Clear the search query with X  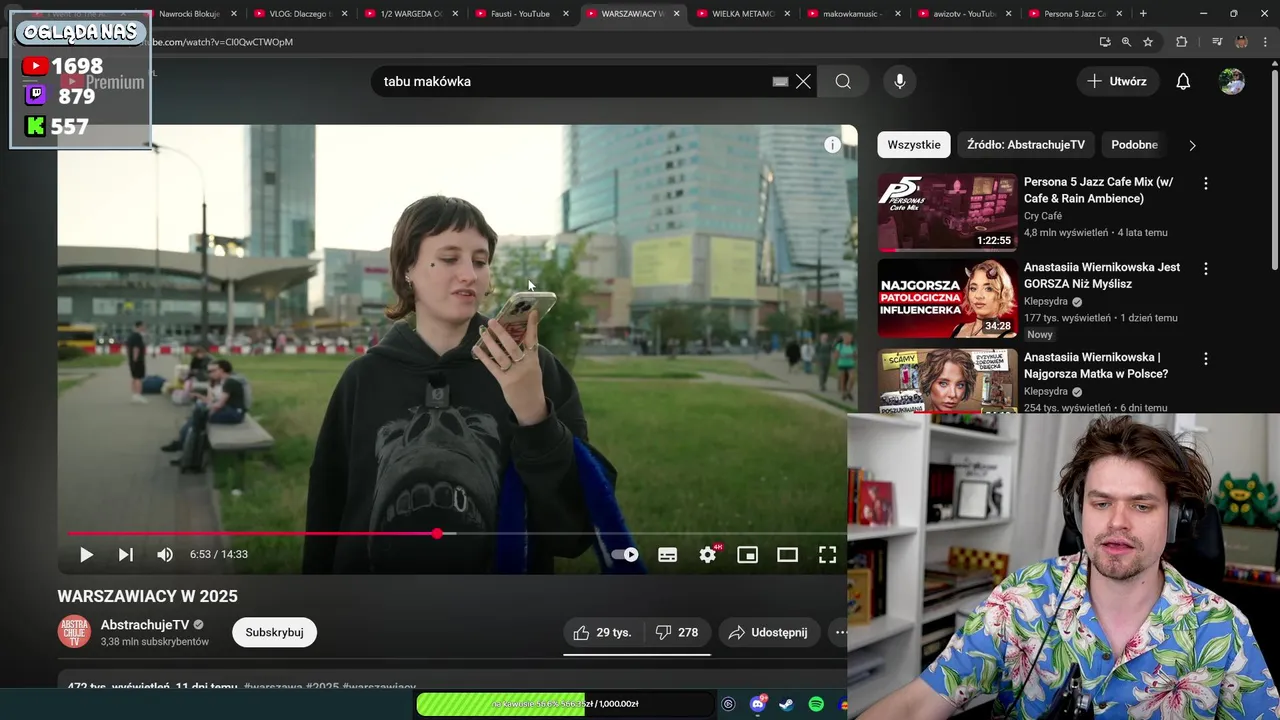tap(803, 81)
